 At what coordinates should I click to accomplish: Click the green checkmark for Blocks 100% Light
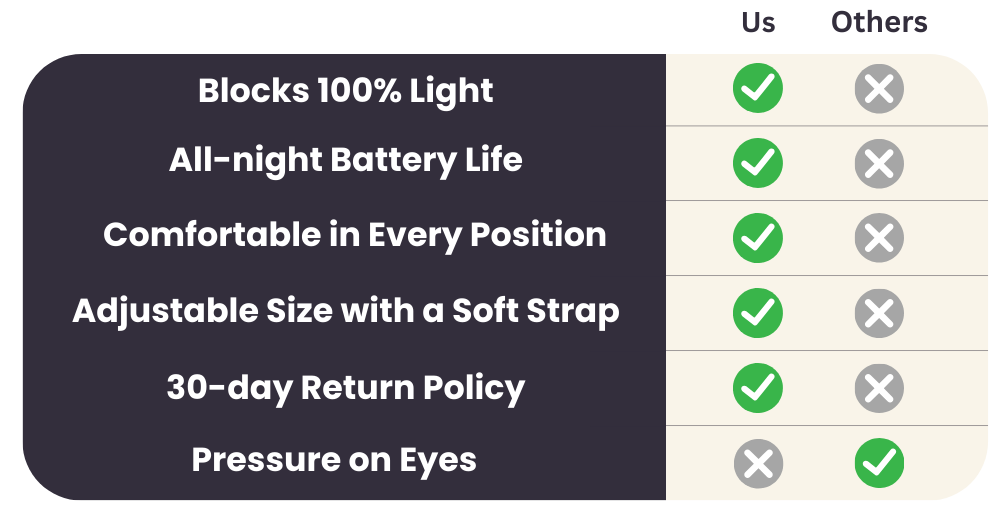coord(758,89)
